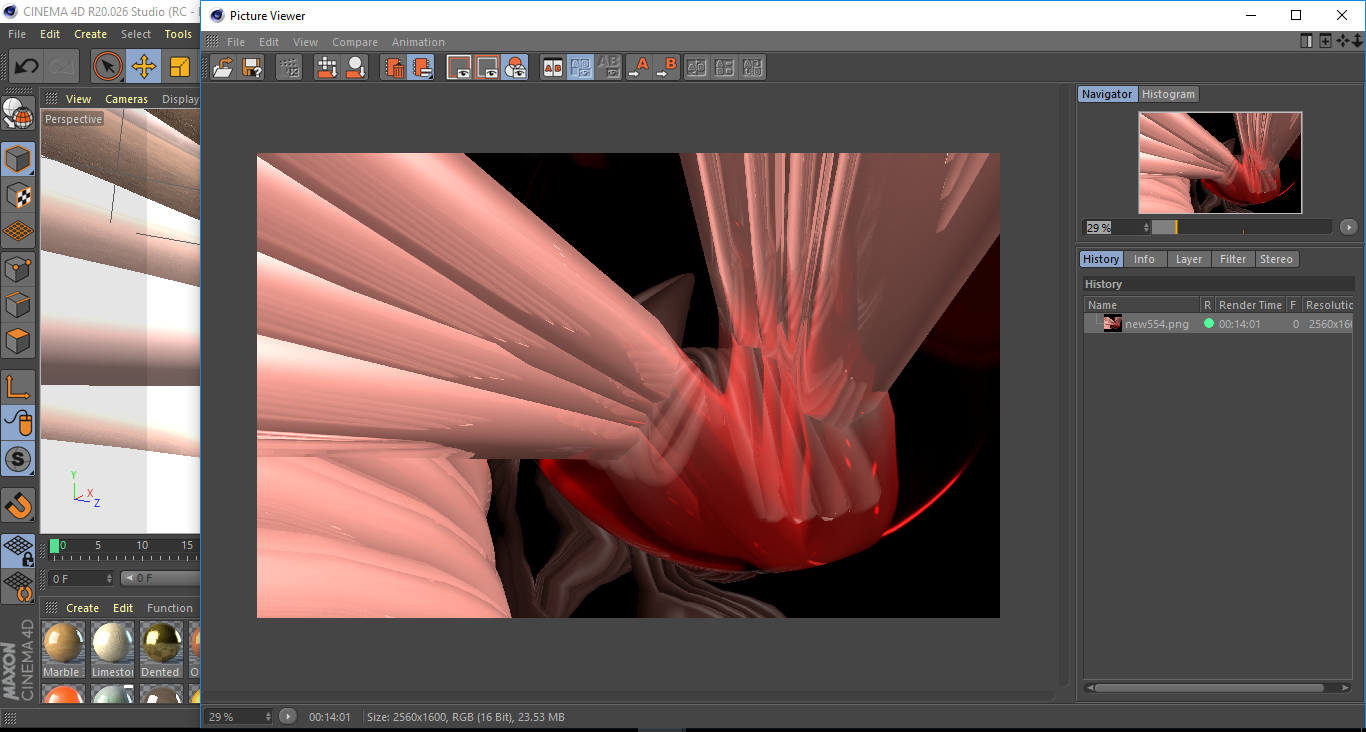Select the Workplane orange grid icon
1366x732 pixels.
pos(18,231)
